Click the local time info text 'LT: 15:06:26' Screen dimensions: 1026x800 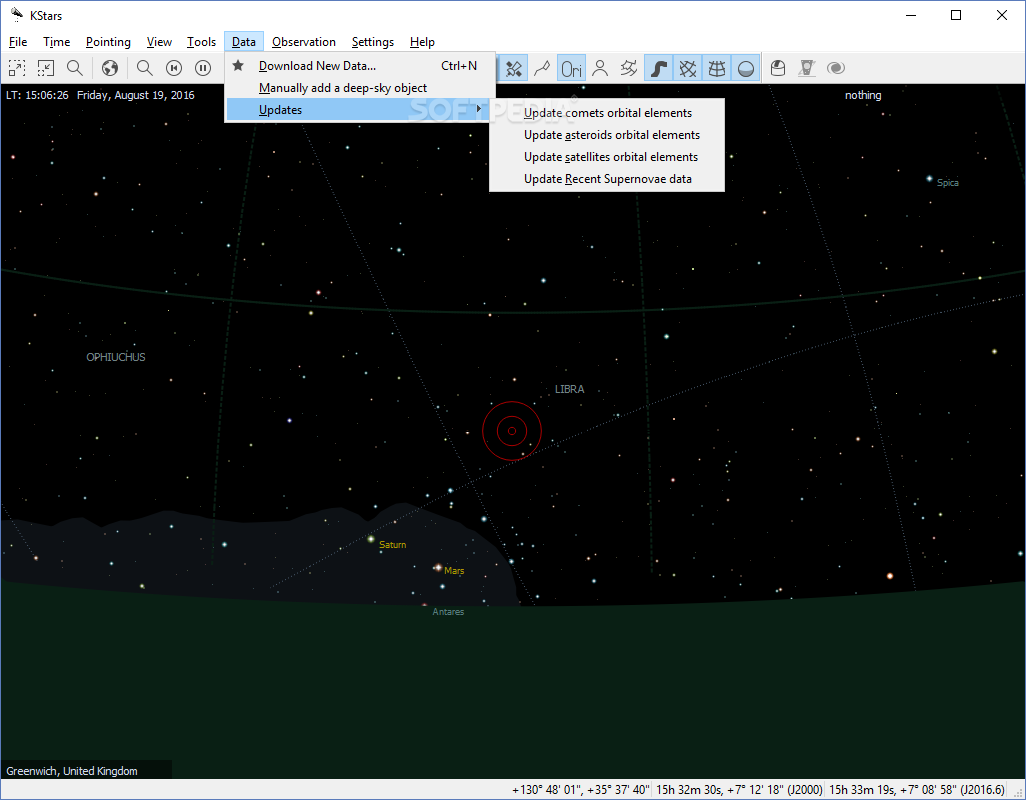37,95
